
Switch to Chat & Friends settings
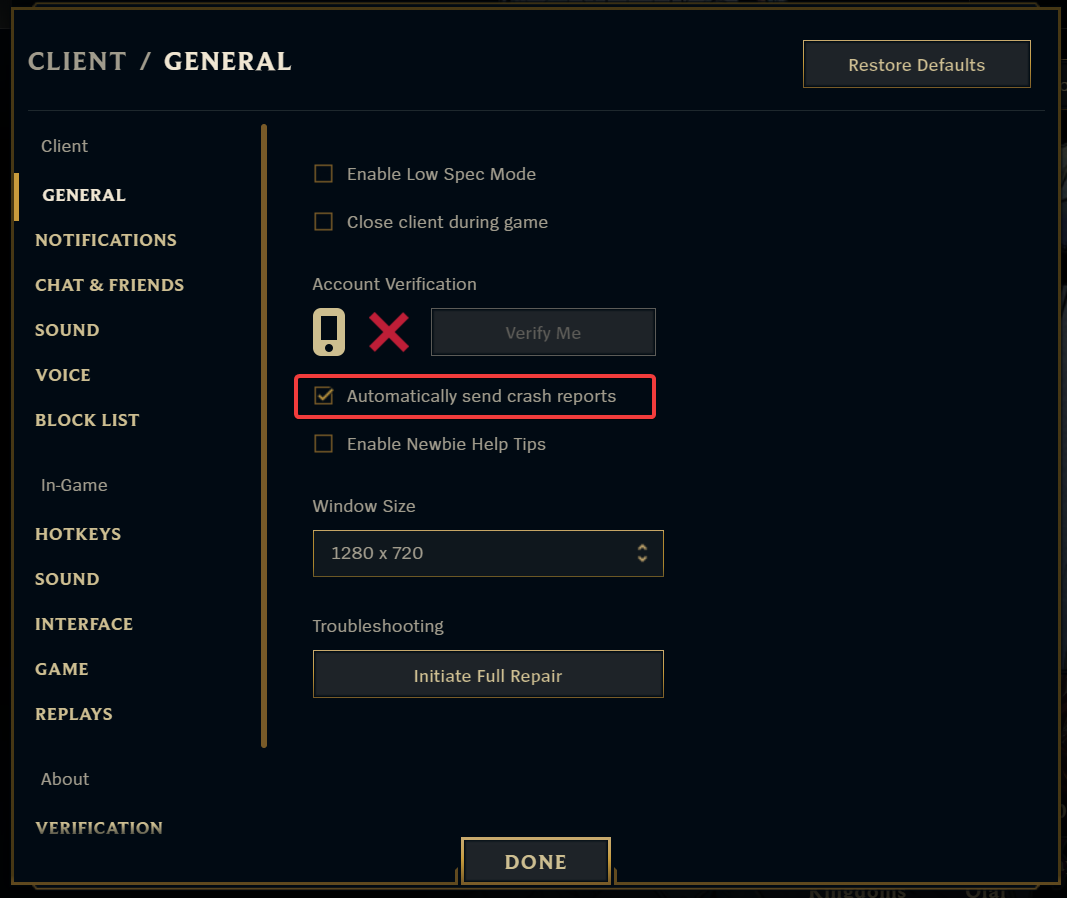[x=110, y=285]
